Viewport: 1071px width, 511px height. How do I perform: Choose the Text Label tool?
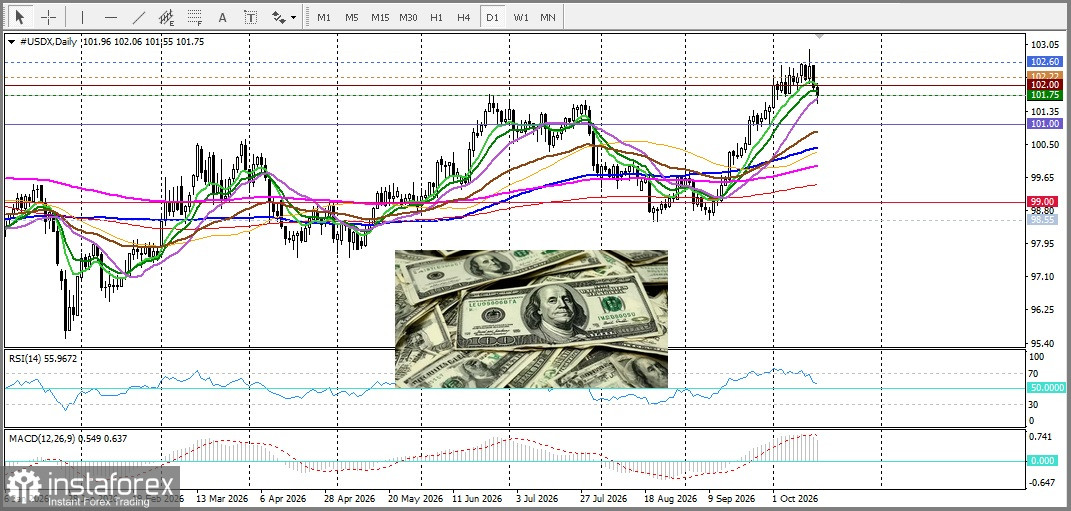click(x=251, y=17)
